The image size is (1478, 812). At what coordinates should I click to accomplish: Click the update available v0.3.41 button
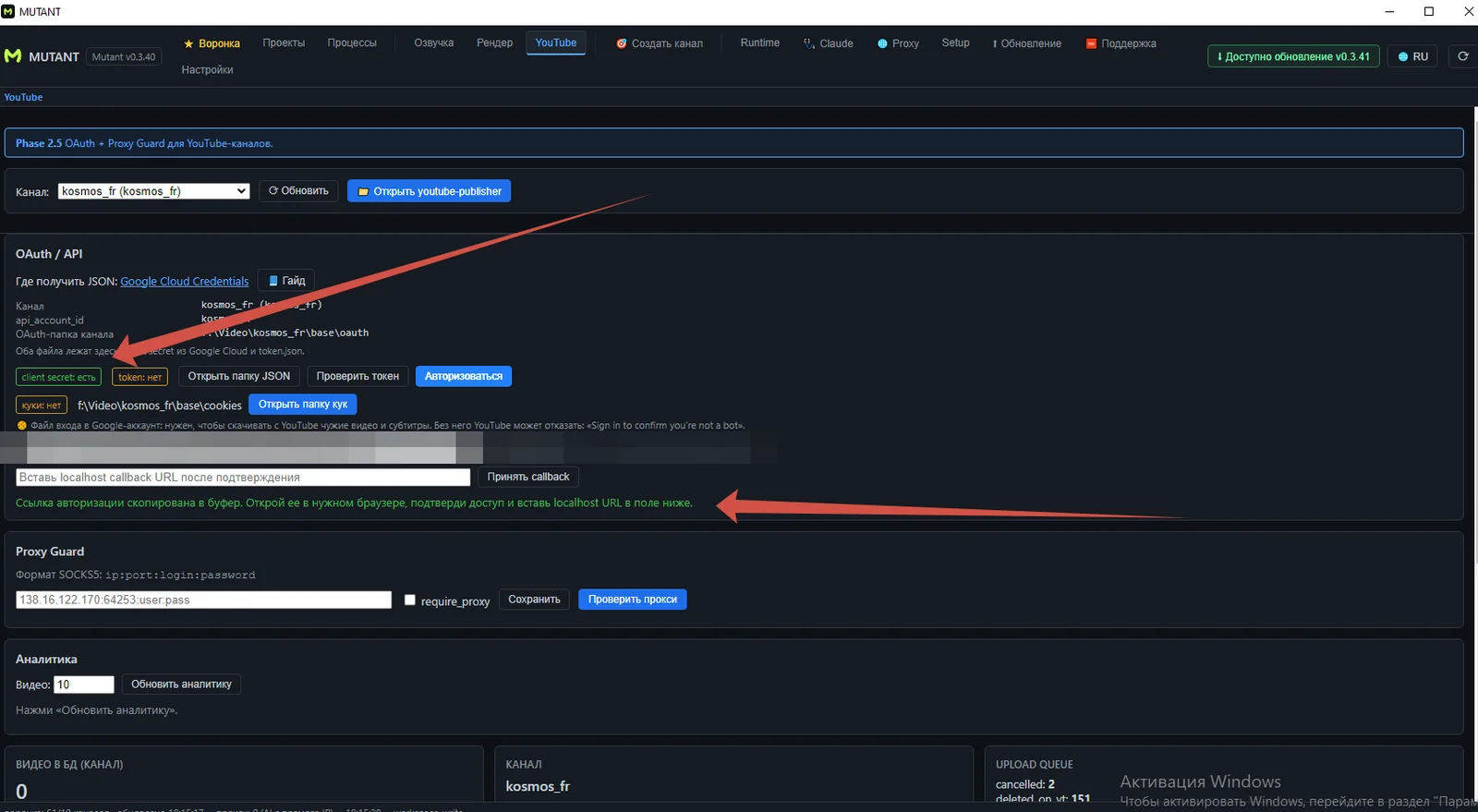point(1294,56)
